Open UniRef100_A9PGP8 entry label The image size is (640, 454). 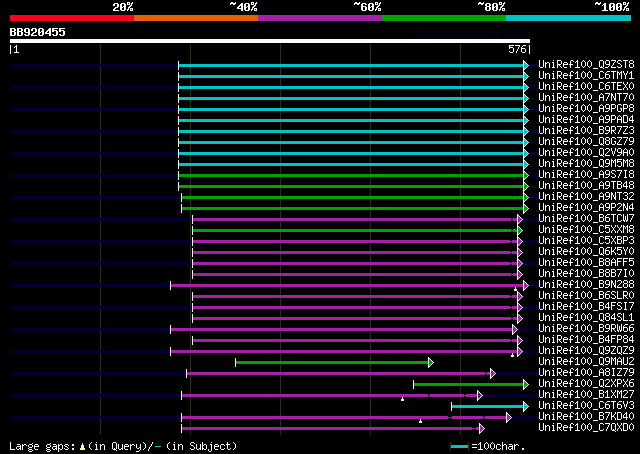(586, 109)
